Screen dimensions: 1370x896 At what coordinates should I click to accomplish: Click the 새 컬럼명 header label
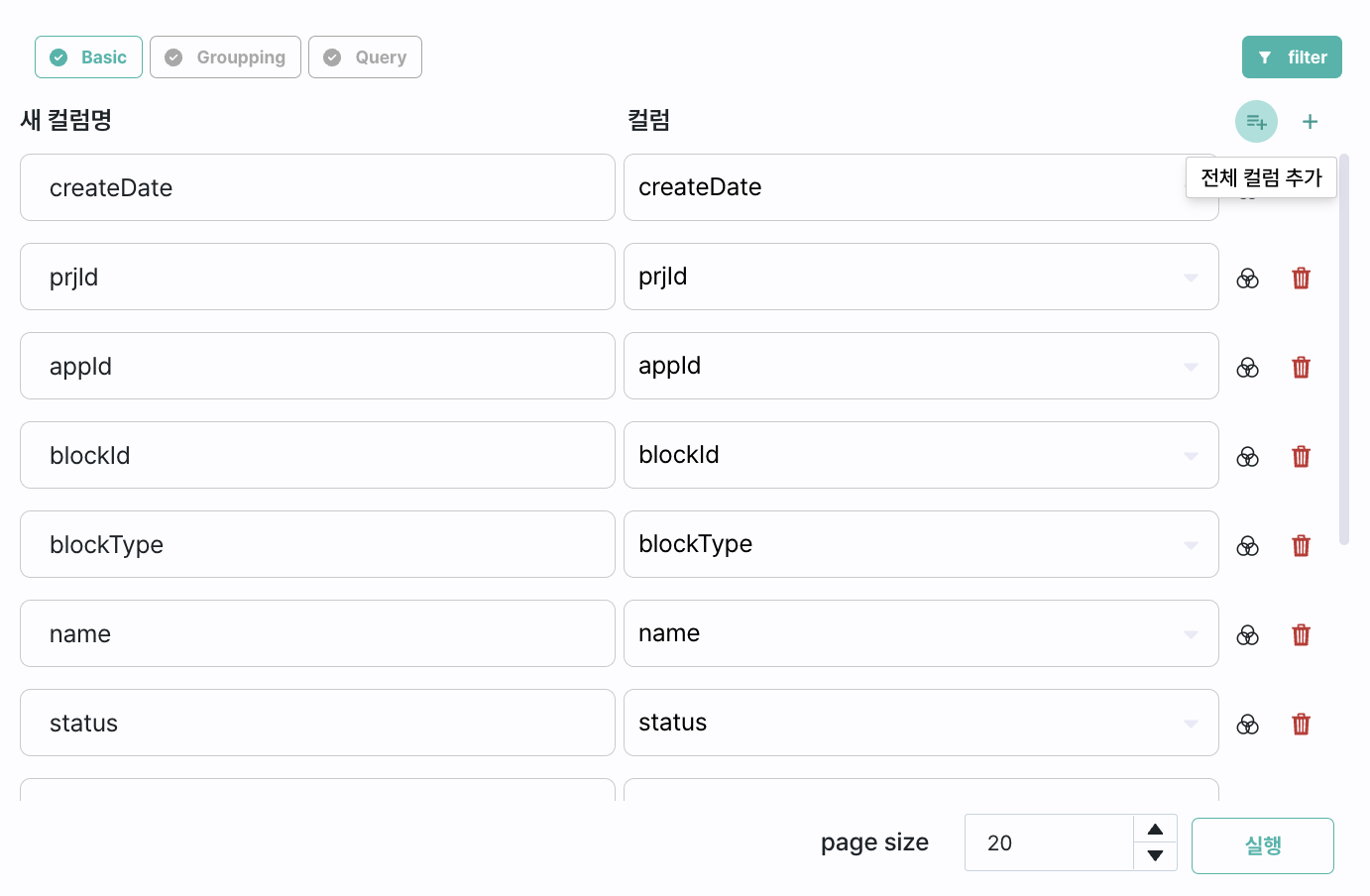(x=66, y=121)
